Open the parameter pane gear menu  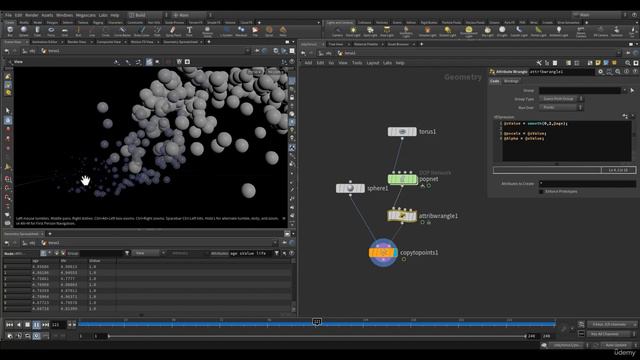coord(600,71)
